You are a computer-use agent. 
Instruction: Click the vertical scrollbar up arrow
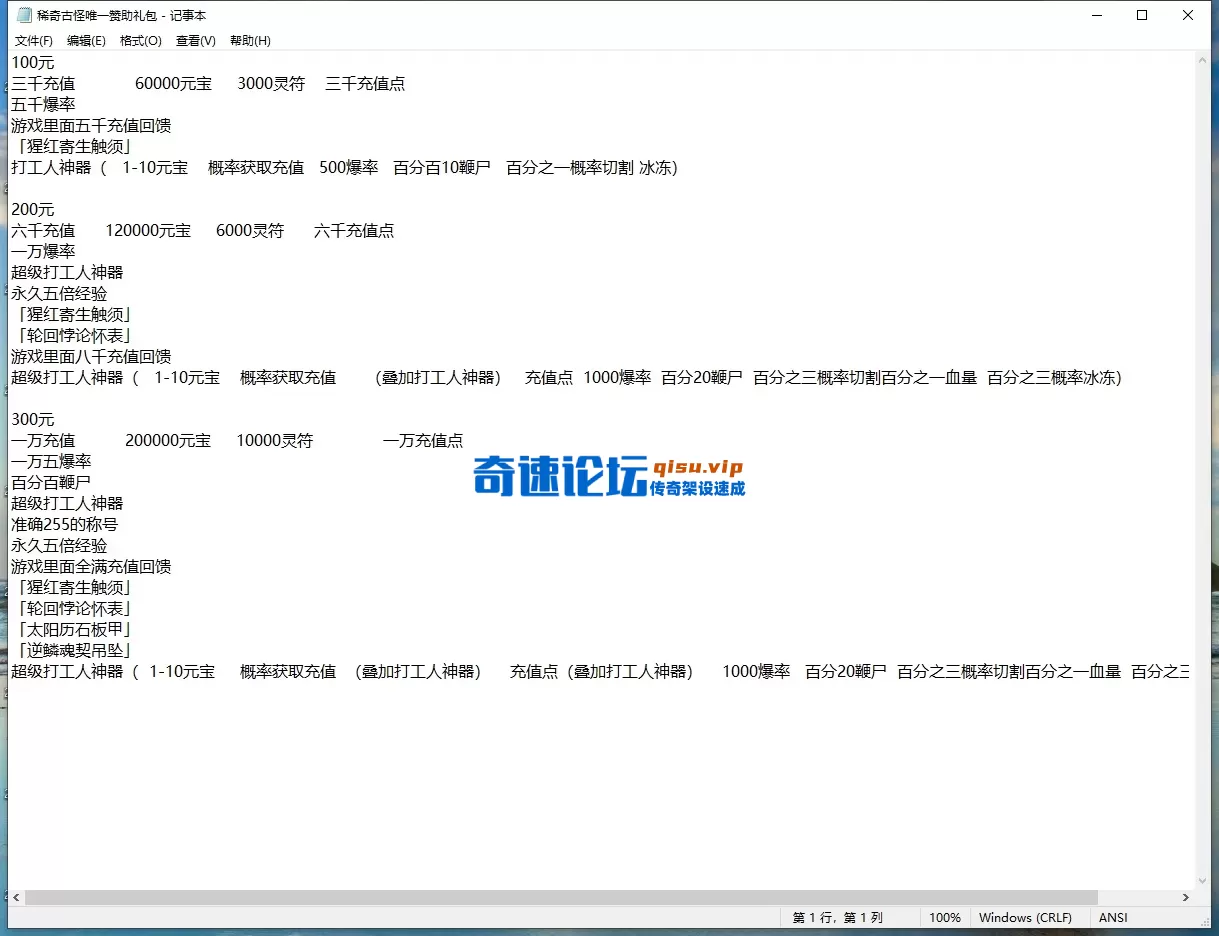[x=1205, y=59]
